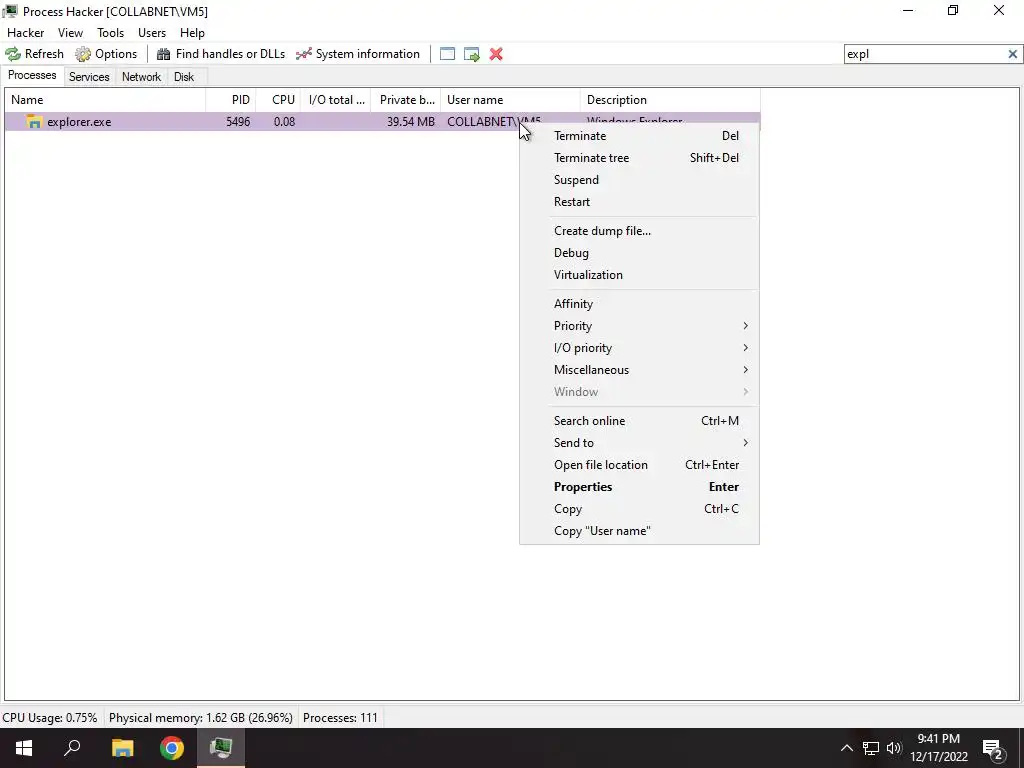
Task: Sort by the Private bytes column header
Action: coord(406,100)
